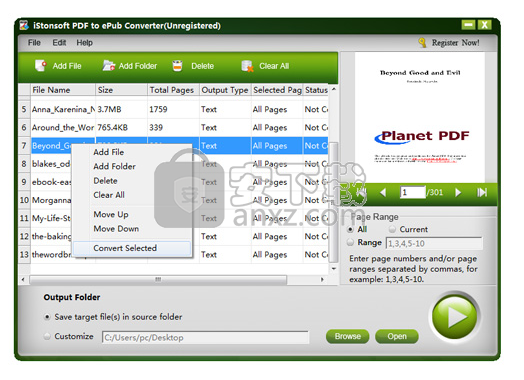The height and width of the screenshot is (380, 524).
Task: Select the All page range option
Action: point(350,229)
